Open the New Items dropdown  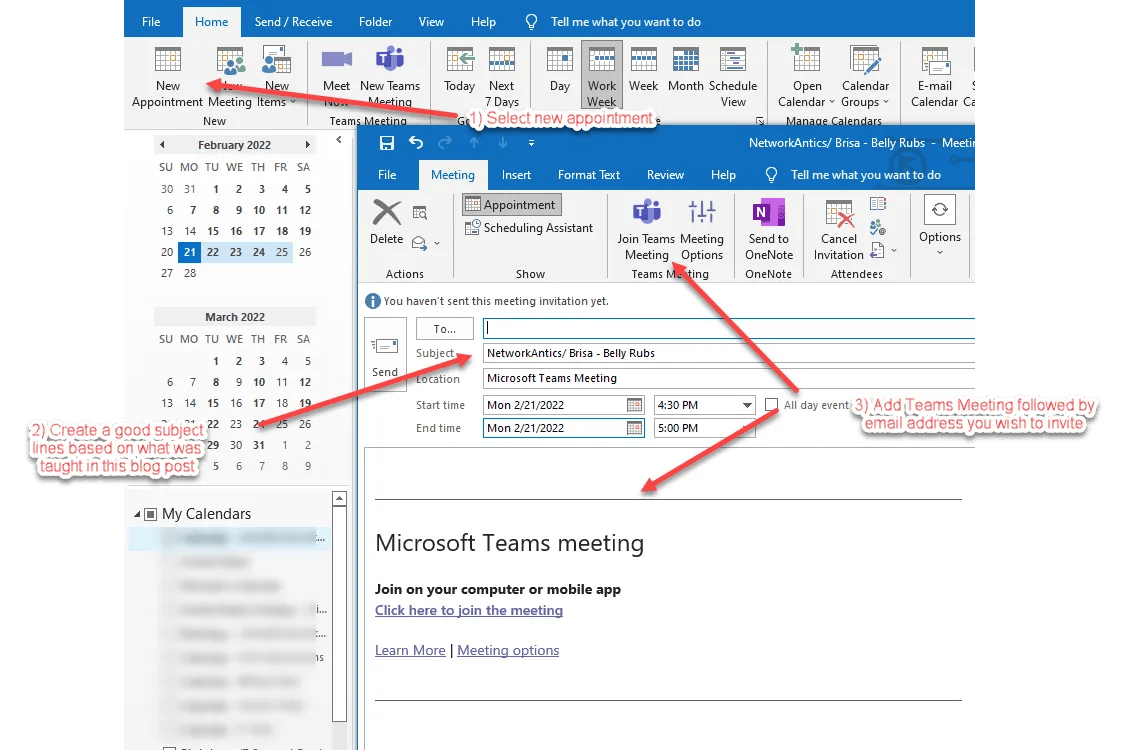pos(276,77)
